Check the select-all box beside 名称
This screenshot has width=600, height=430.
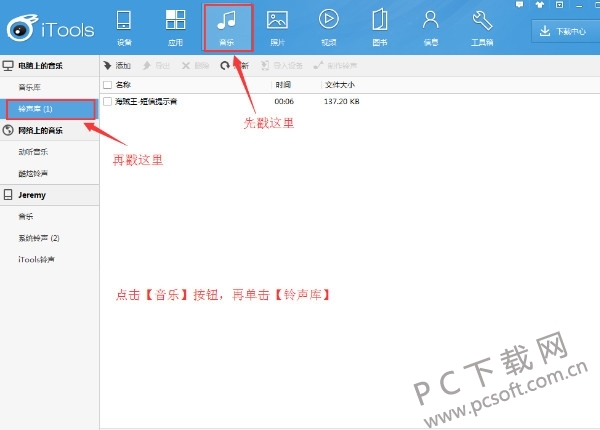[108, 85]
